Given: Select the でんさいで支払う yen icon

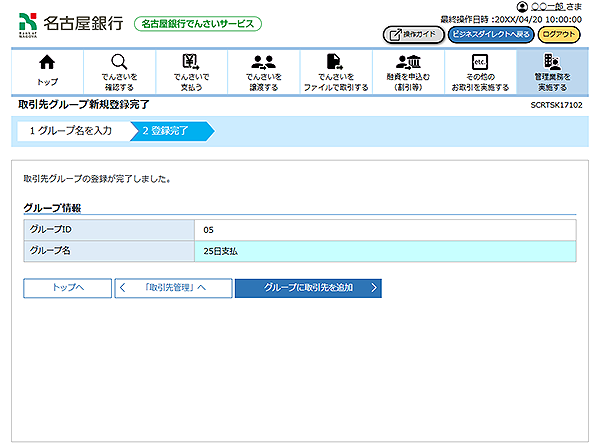Looking at the screenshot, I should click(190, 62).
